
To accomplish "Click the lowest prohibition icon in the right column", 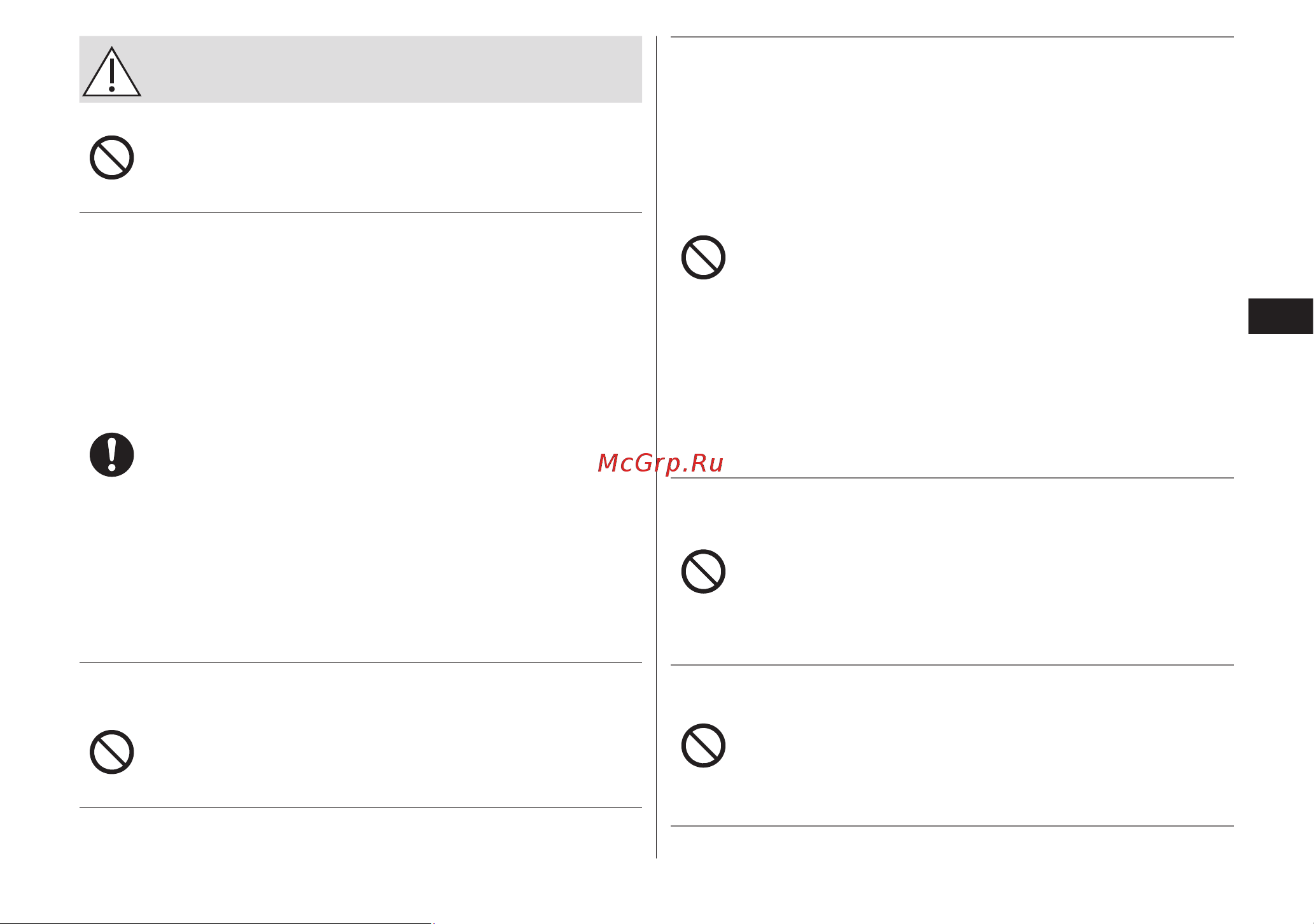I will pyautogui.click(x=703, y=745).
